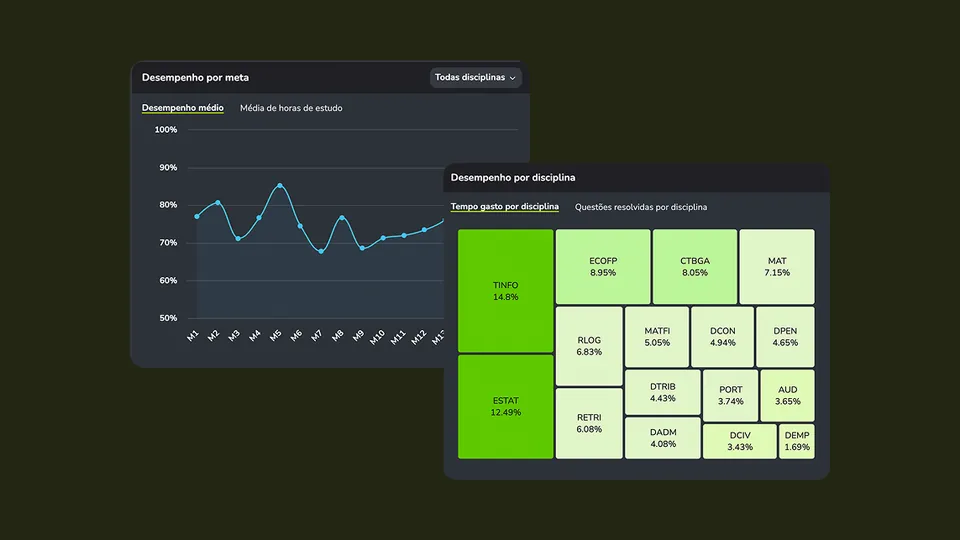Viewport: 960px width, 540px height.
Task: Select the CTBGA 8.05% tile
Action: click(695, 266)
